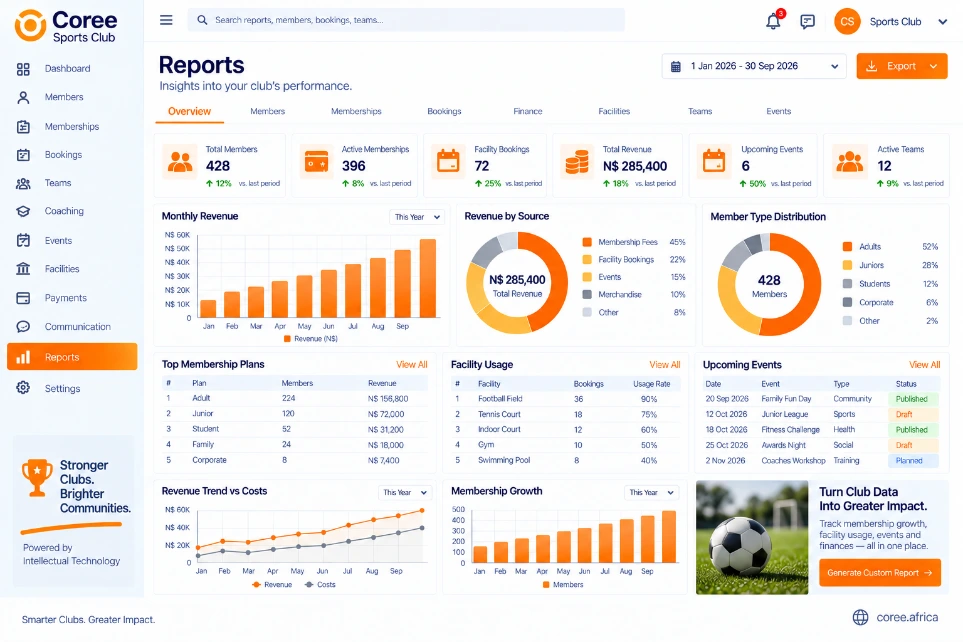Click Dashboard grid icon in sidebar
The width and height of the screenshot is (963, 642).
tap(23, 69)
